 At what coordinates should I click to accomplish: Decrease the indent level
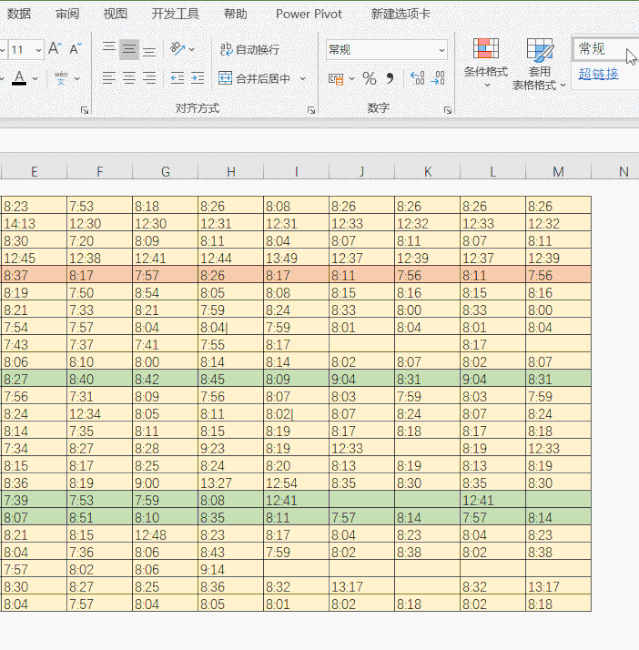[177, 78]
